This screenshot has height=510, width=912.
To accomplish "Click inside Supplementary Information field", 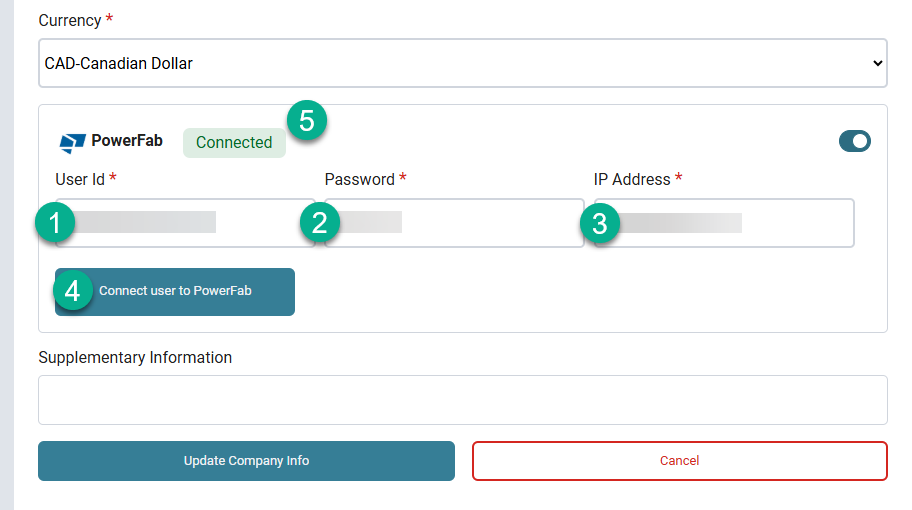I will click(x=463, y=400).
